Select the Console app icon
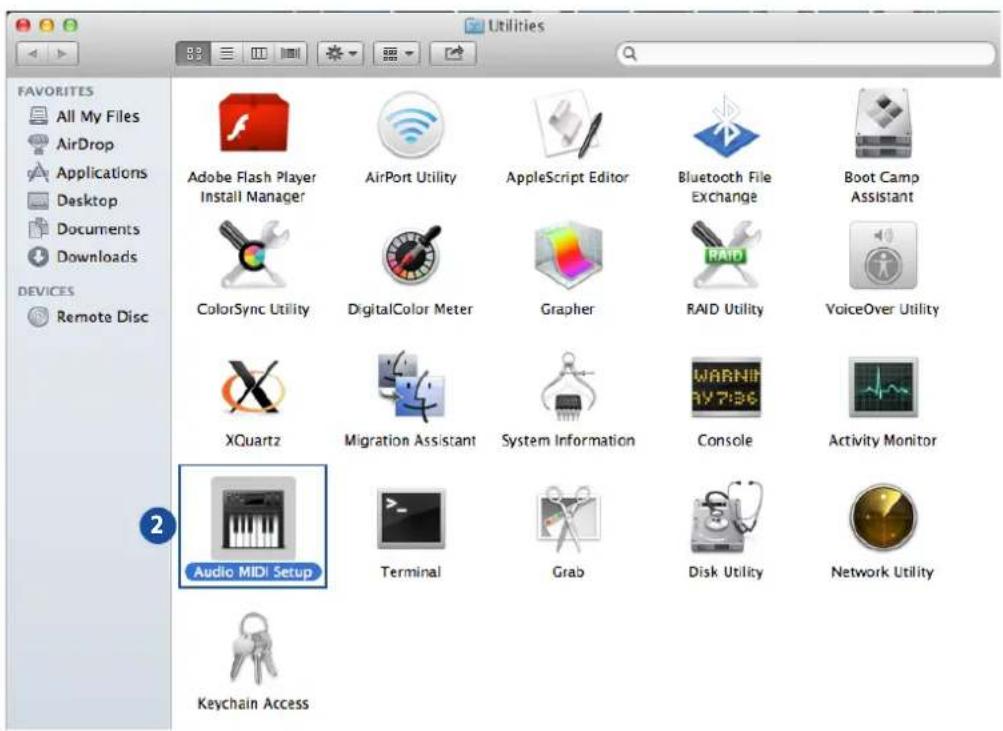The height and width of the screenshot is (731, 1003). [x=725, y=387]
